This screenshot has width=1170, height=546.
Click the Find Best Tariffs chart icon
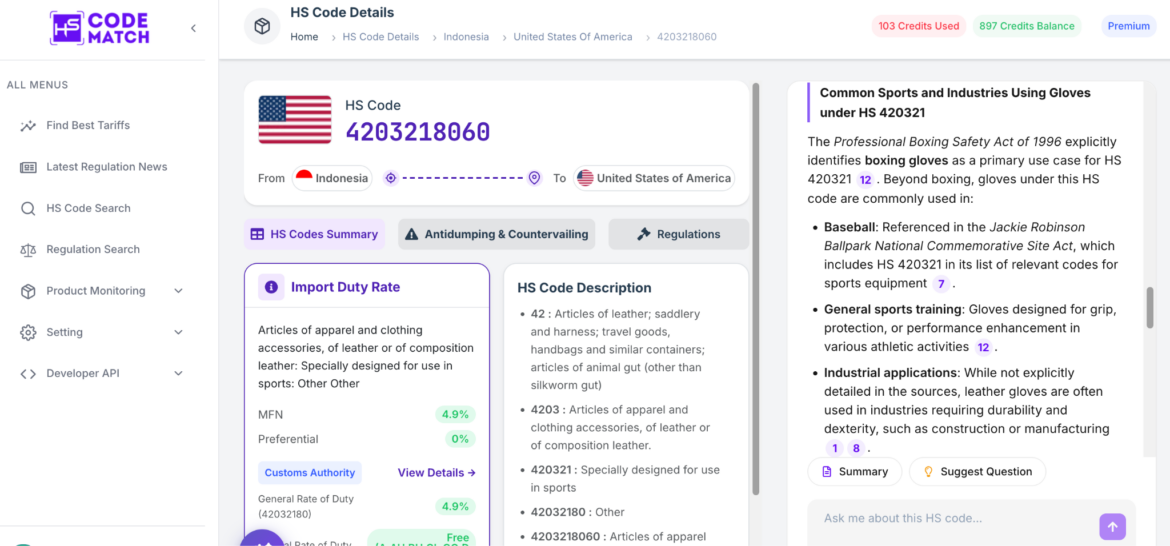tap(28, 125)
